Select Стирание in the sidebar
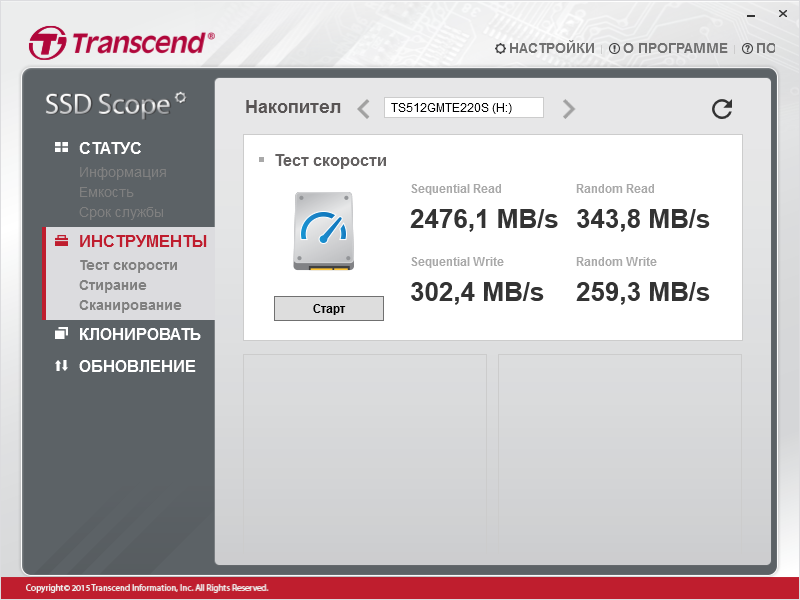The width and height of the screenshot is (800, 600). (x=113, y=285)
